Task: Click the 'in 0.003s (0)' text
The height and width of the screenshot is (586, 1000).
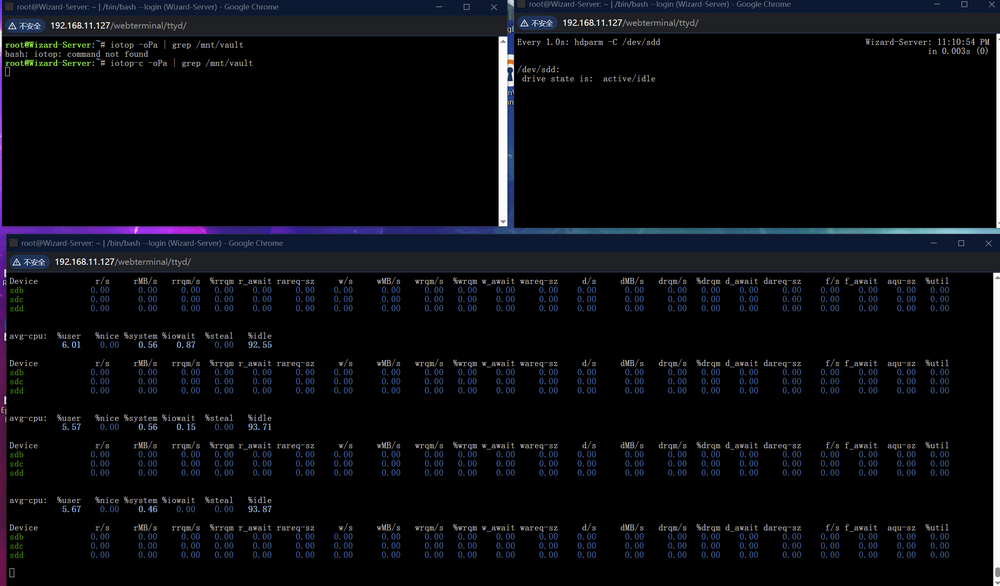Action: 959,51
